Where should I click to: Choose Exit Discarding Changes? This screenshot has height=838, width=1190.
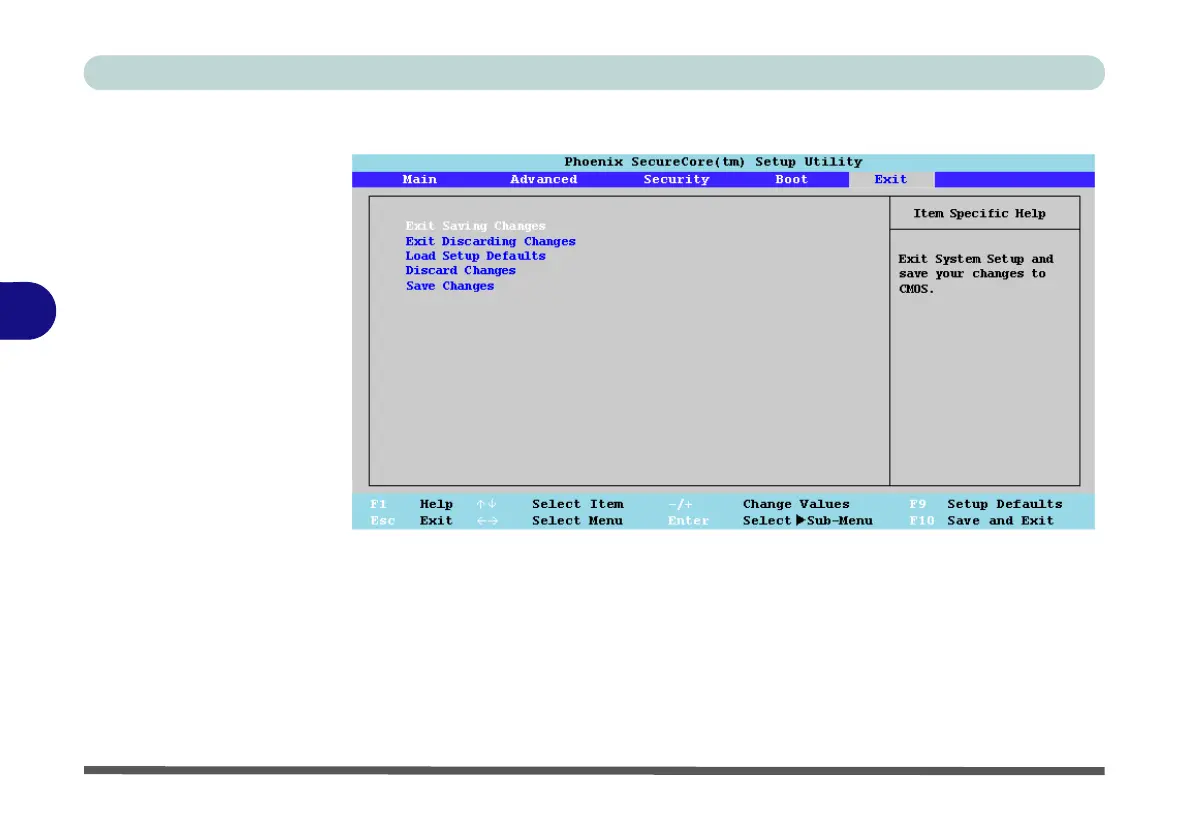click(490, 241)
